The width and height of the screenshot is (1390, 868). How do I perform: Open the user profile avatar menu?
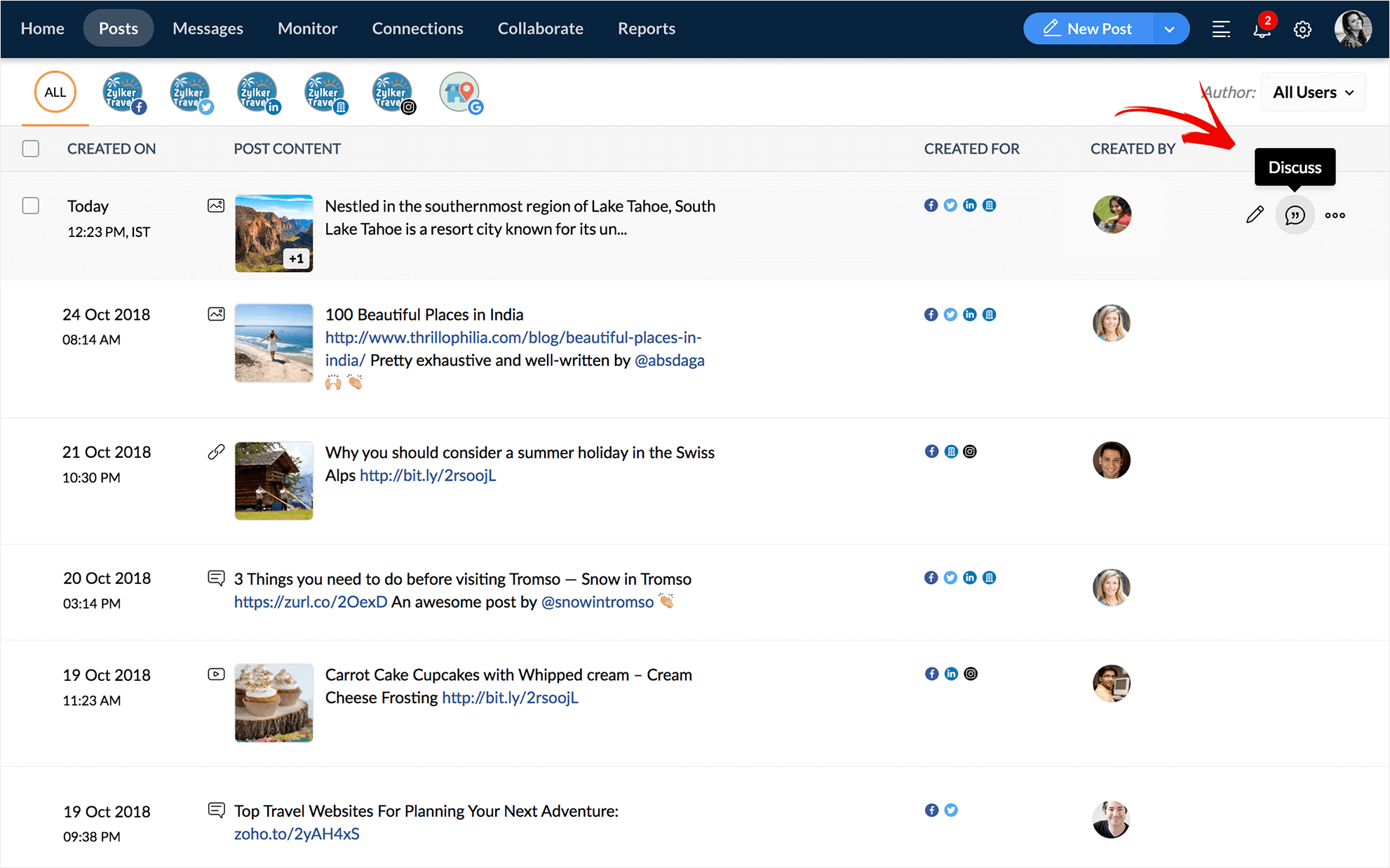pos(1352,29)
